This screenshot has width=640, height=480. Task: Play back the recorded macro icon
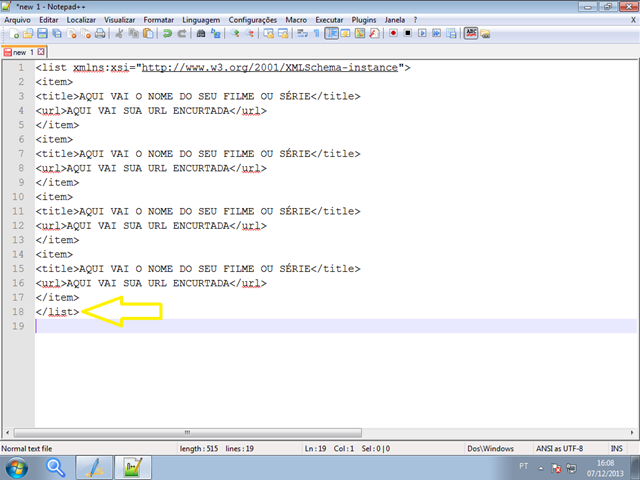[422, 33]
